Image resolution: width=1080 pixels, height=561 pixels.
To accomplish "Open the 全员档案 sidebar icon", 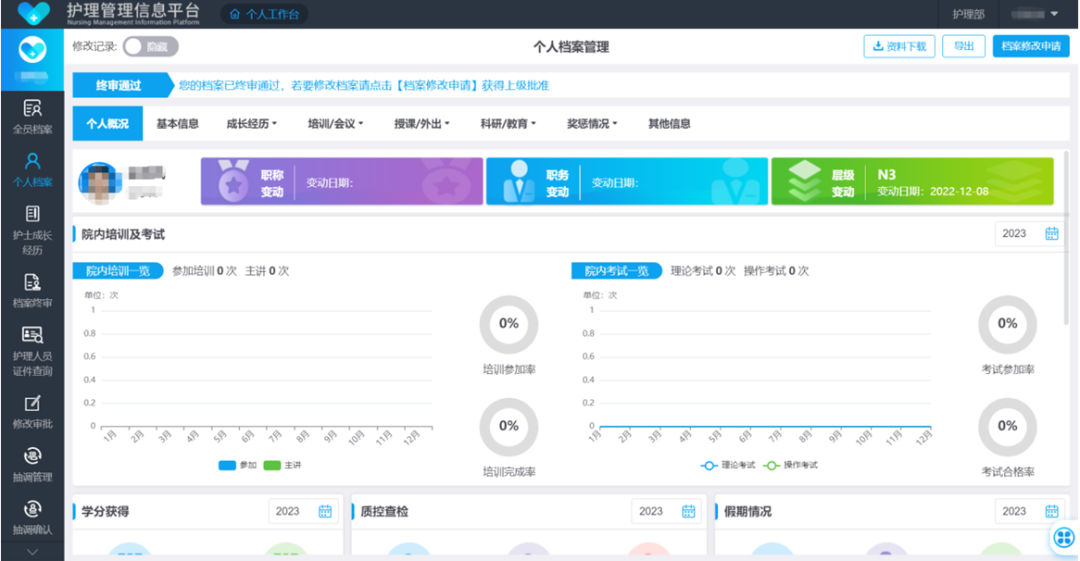I will [x=32, y=108].
